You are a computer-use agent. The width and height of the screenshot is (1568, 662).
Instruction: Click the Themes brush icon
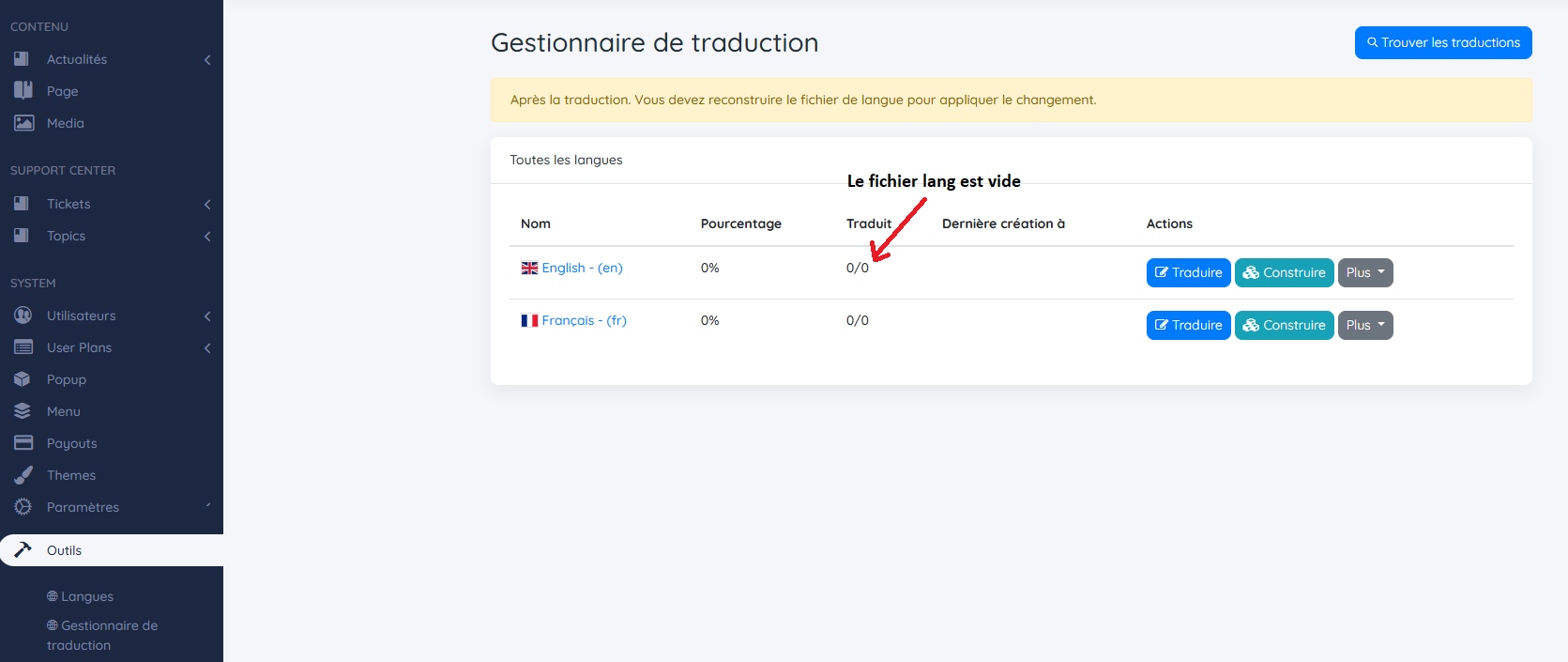(x=23, y=474)
